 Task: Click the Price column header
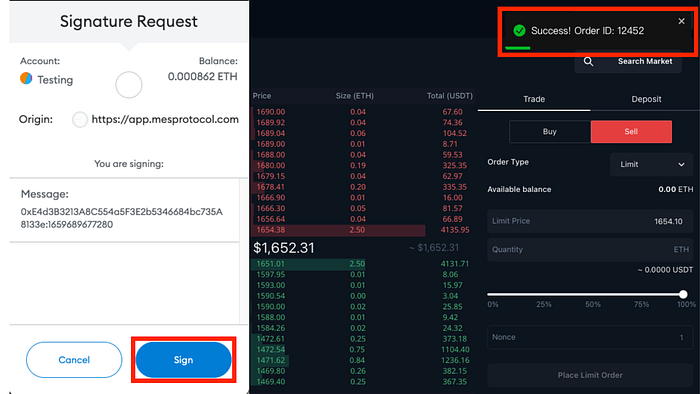262,95
